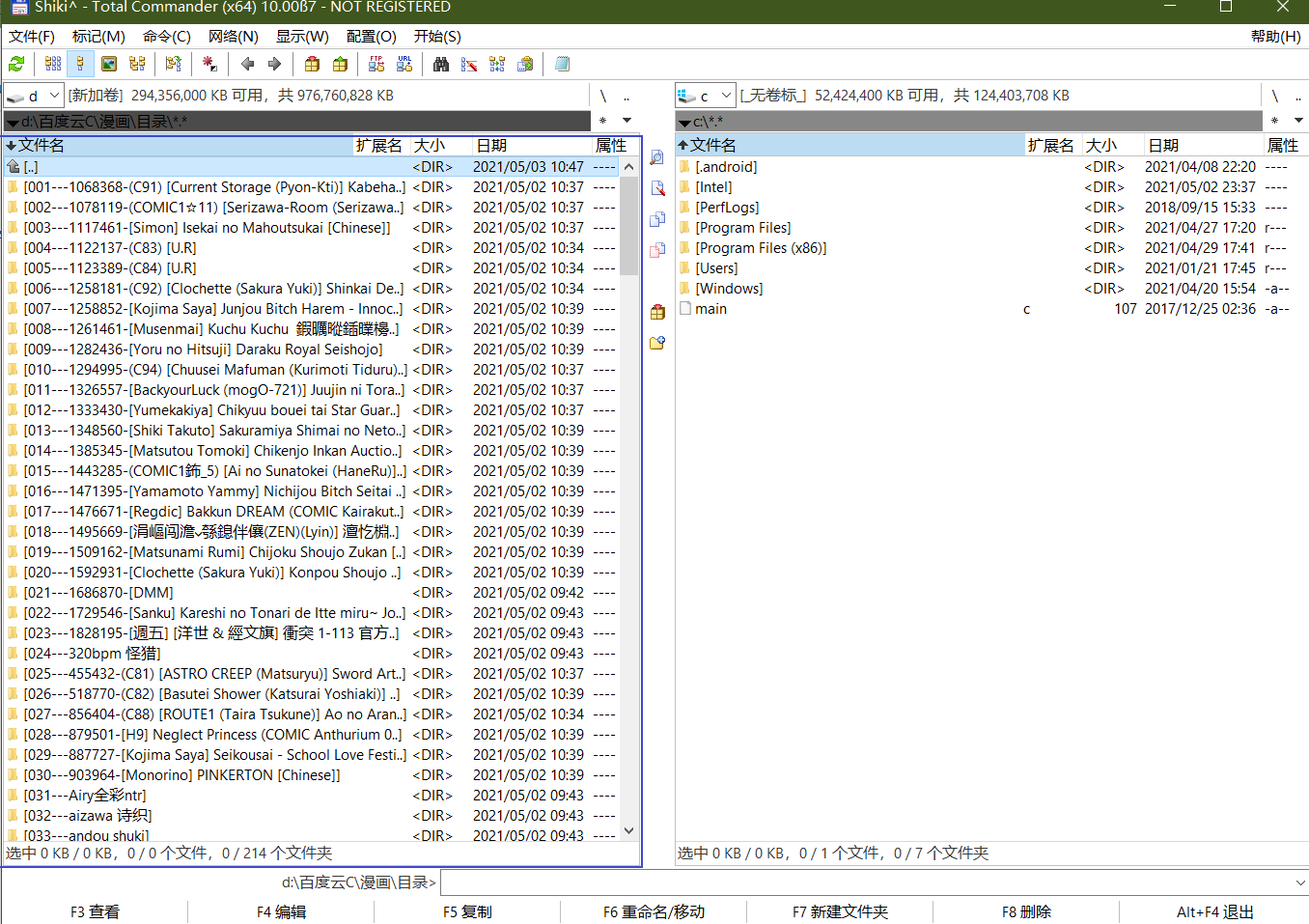
Task: Go to parent with right panel '..' button
Action: pyautogui.click(x=1298, y=96)
